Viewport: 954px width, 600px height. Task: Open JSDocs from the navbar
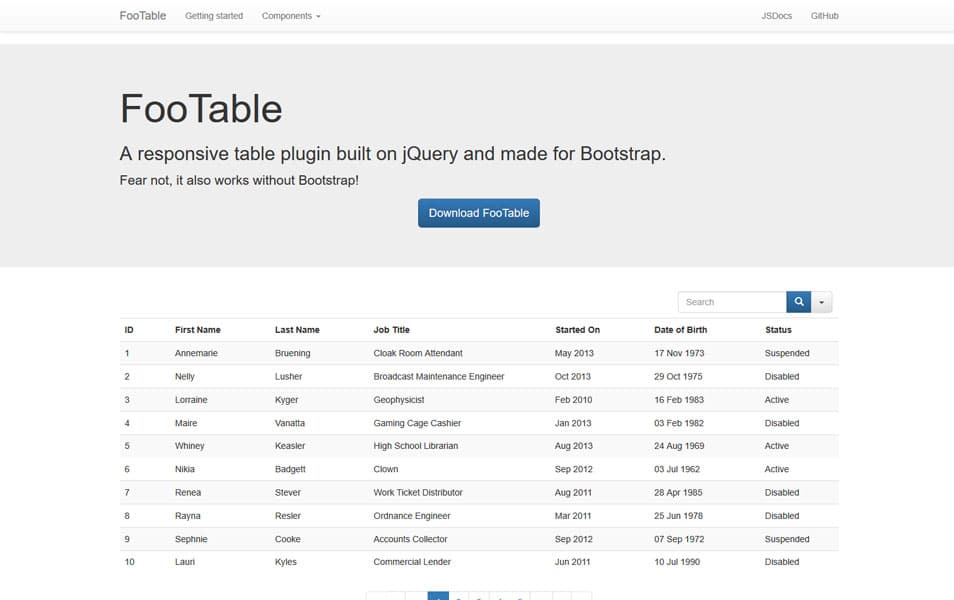pyautogui.click(x=777, y=16)
